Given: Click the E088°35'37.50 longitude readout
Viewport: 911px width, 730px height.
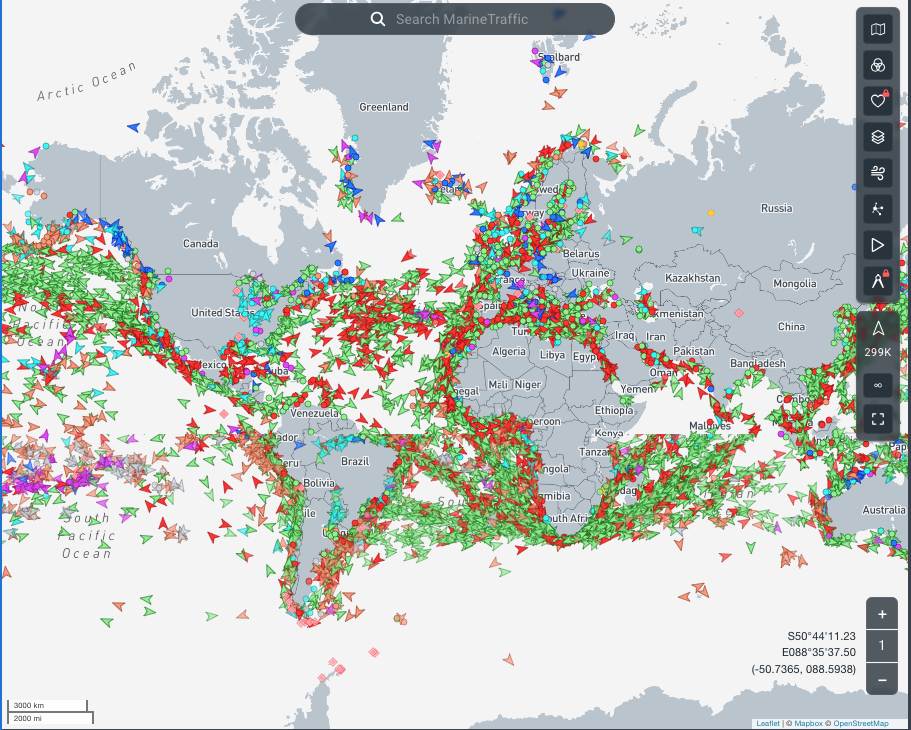Looking at the screenshot, I should 819,653.
